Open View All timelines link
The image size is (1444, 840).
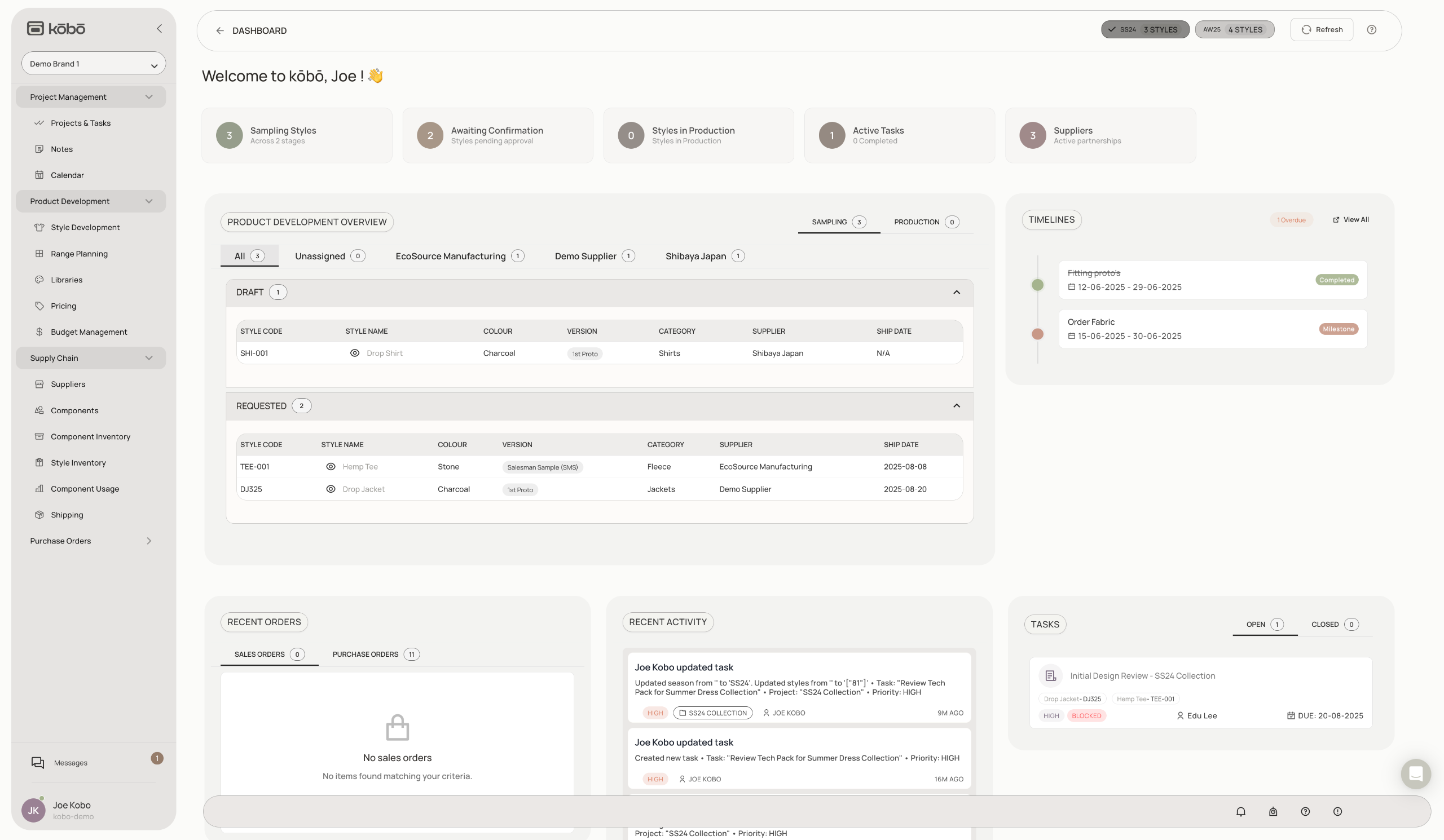(x=1350, y=220)
